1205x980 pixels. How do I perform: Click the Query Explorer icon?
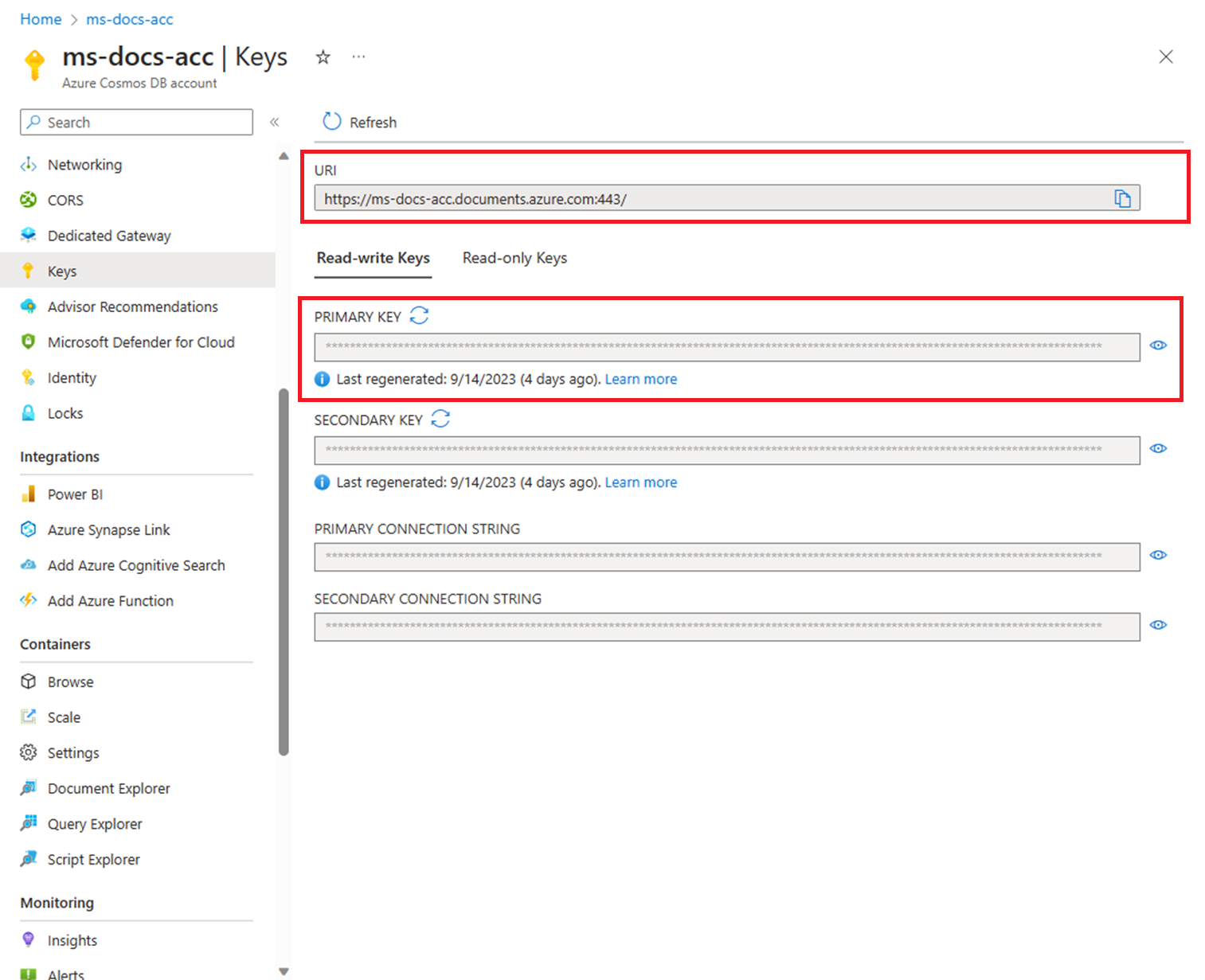tap(29, 822)
